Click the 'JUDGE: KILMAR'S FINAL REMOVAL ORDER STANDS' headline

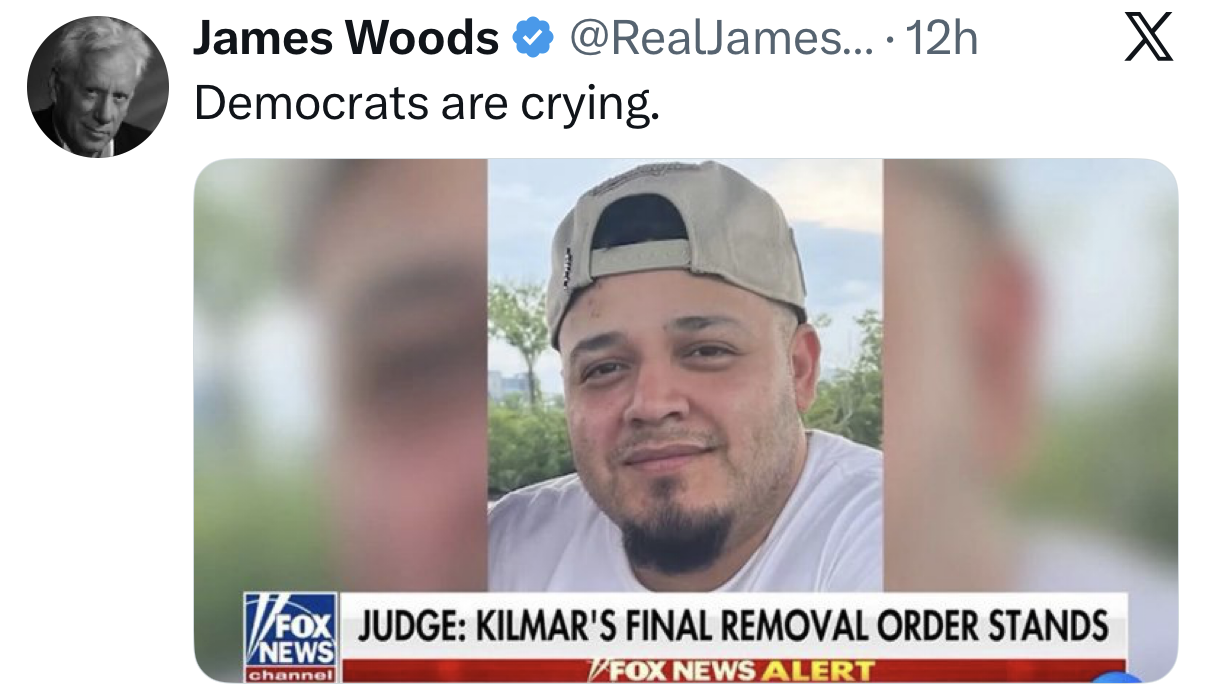click(733, 626)
